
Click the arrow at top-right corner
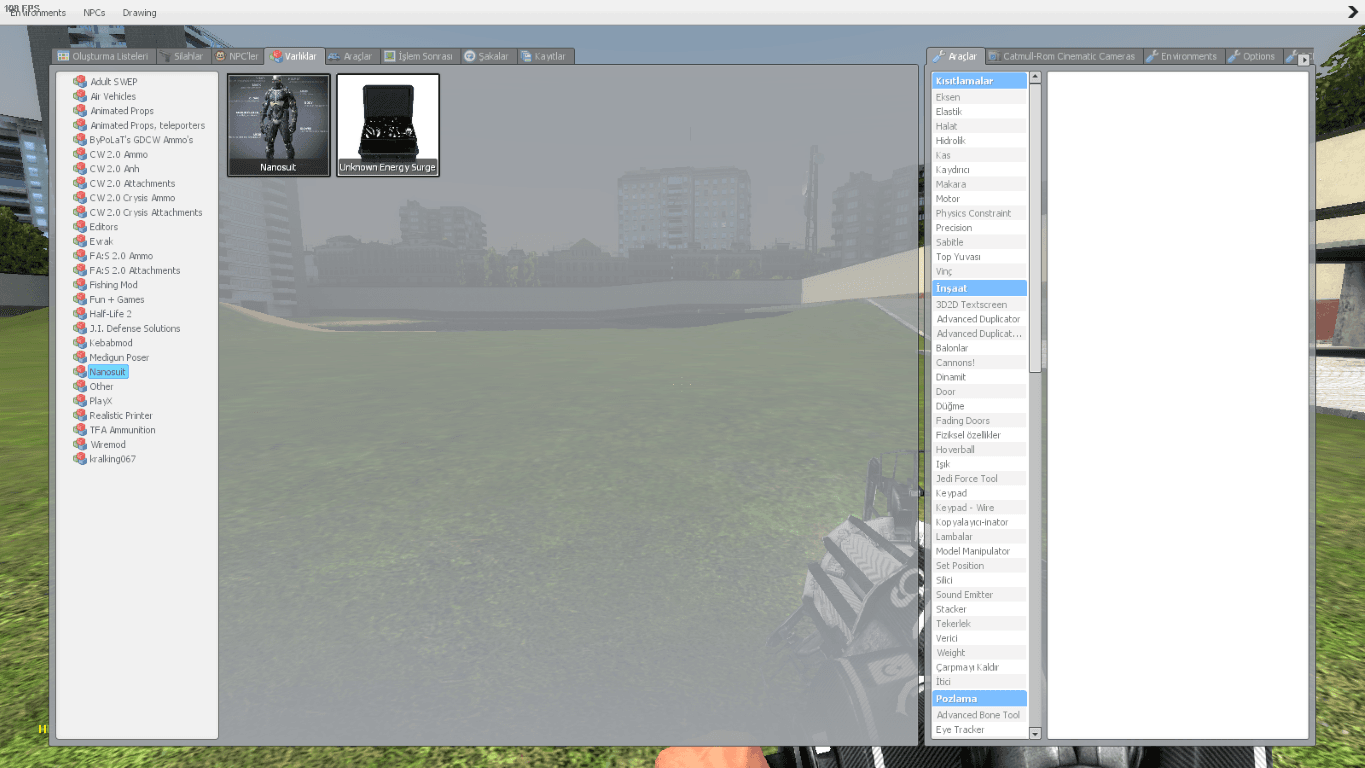pos(1353,12)
